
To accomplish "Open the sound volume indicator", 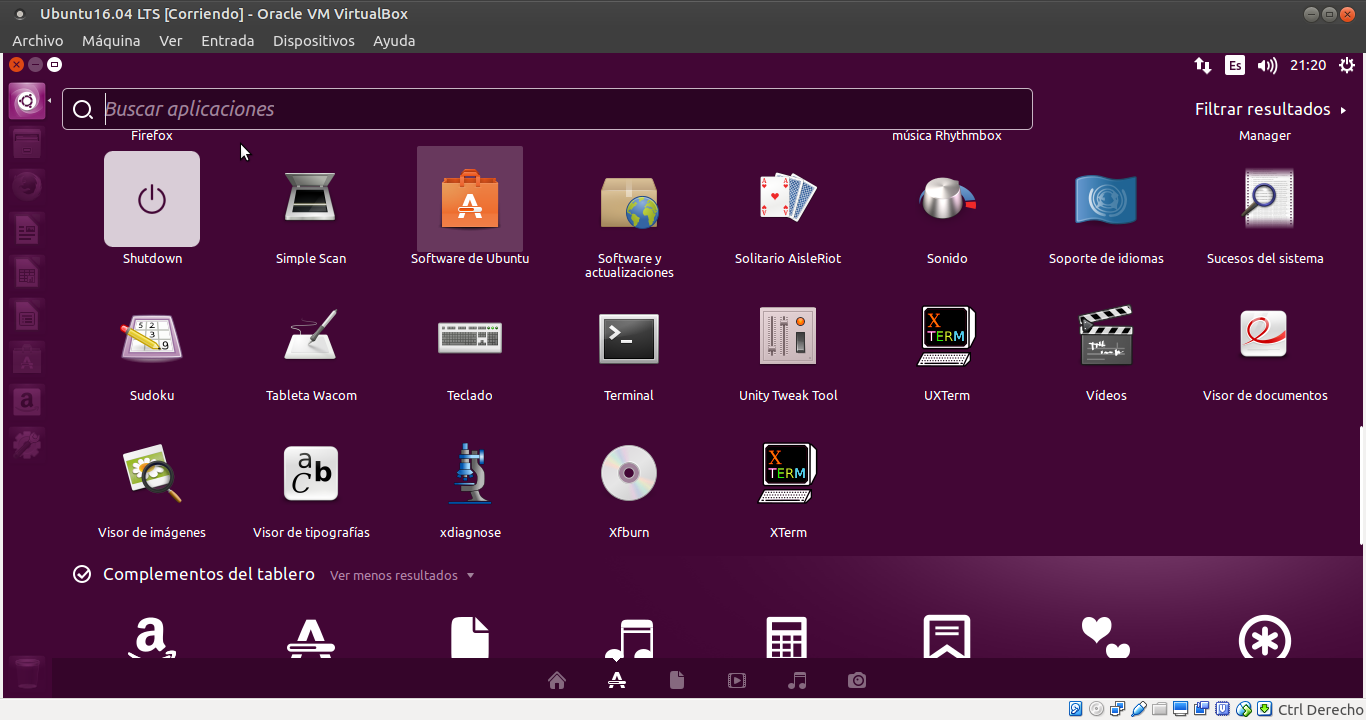I will point(1267,65).
